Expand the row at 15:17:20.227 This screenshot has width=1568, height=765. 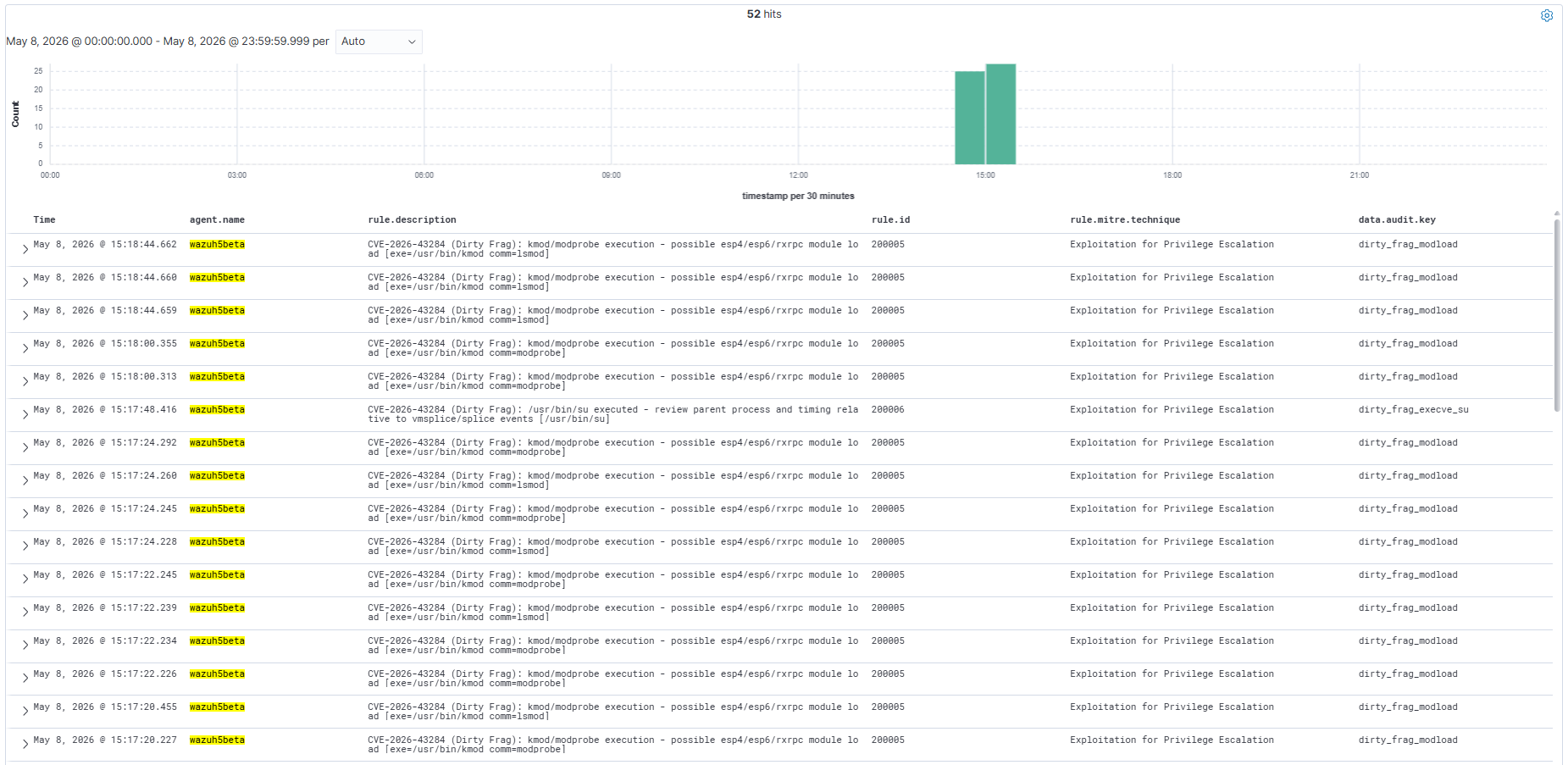(25, 745)
